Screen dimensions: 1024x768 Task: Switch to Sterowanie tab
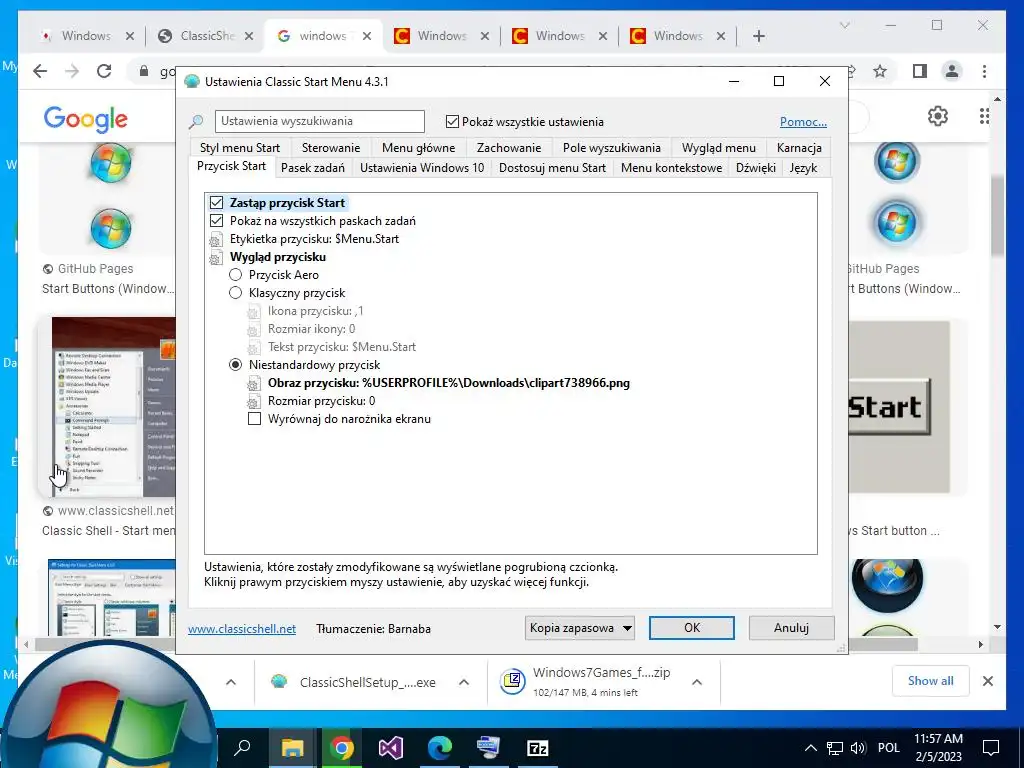click(331, 148)
